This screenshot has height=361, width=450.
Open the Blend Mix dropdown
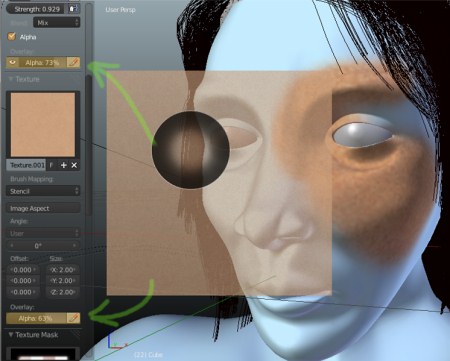56,23
